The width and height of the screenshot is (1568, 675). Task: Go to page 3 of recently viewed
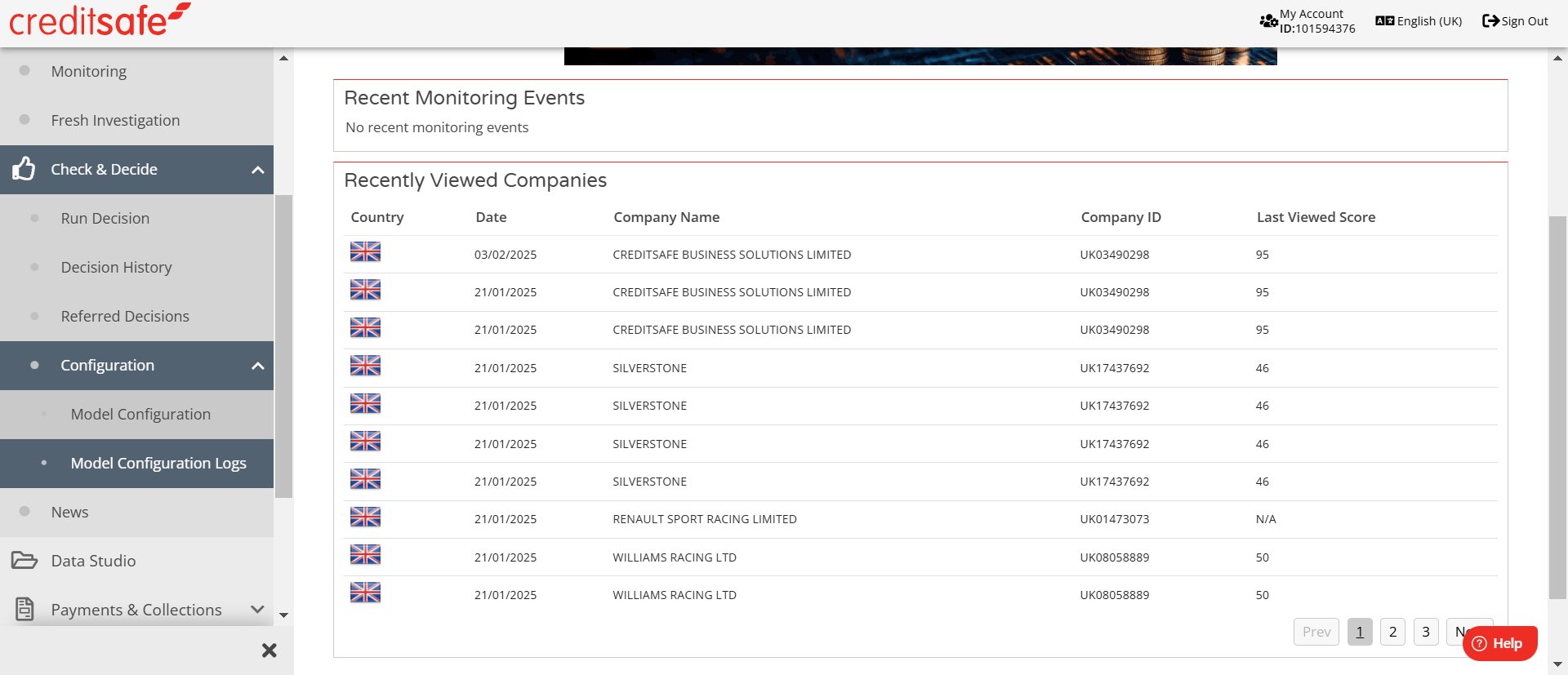click(x=1426, y=632)
